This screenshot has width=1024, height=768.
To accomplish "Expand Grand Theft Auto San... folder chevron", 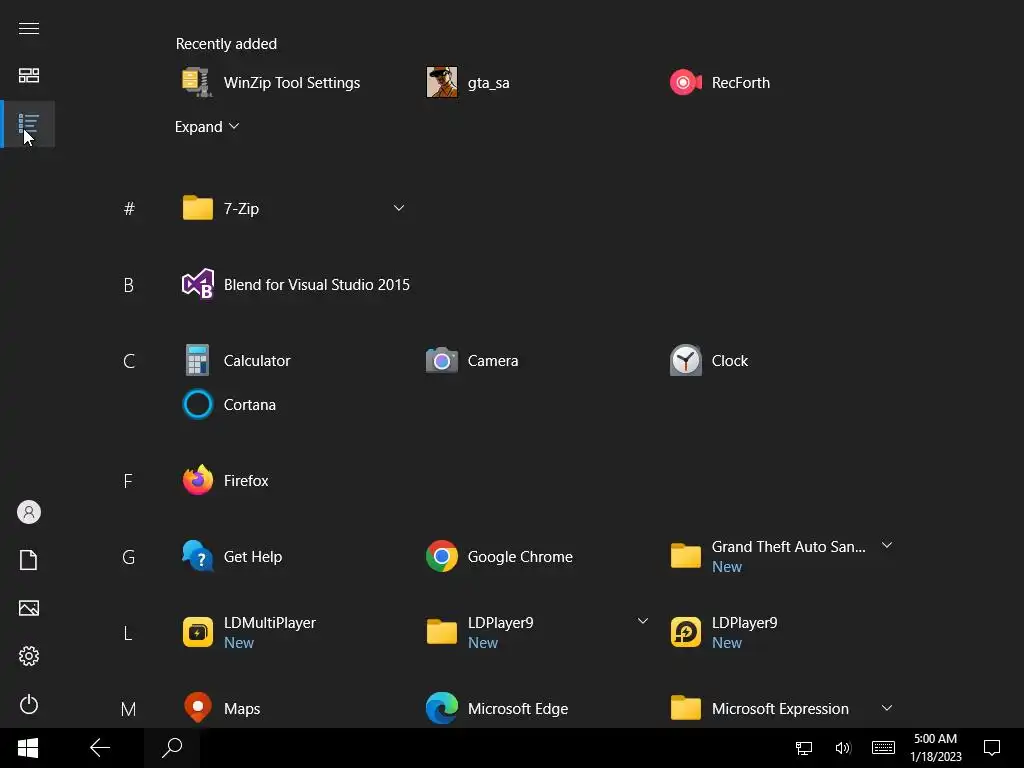I will (886, 545).
